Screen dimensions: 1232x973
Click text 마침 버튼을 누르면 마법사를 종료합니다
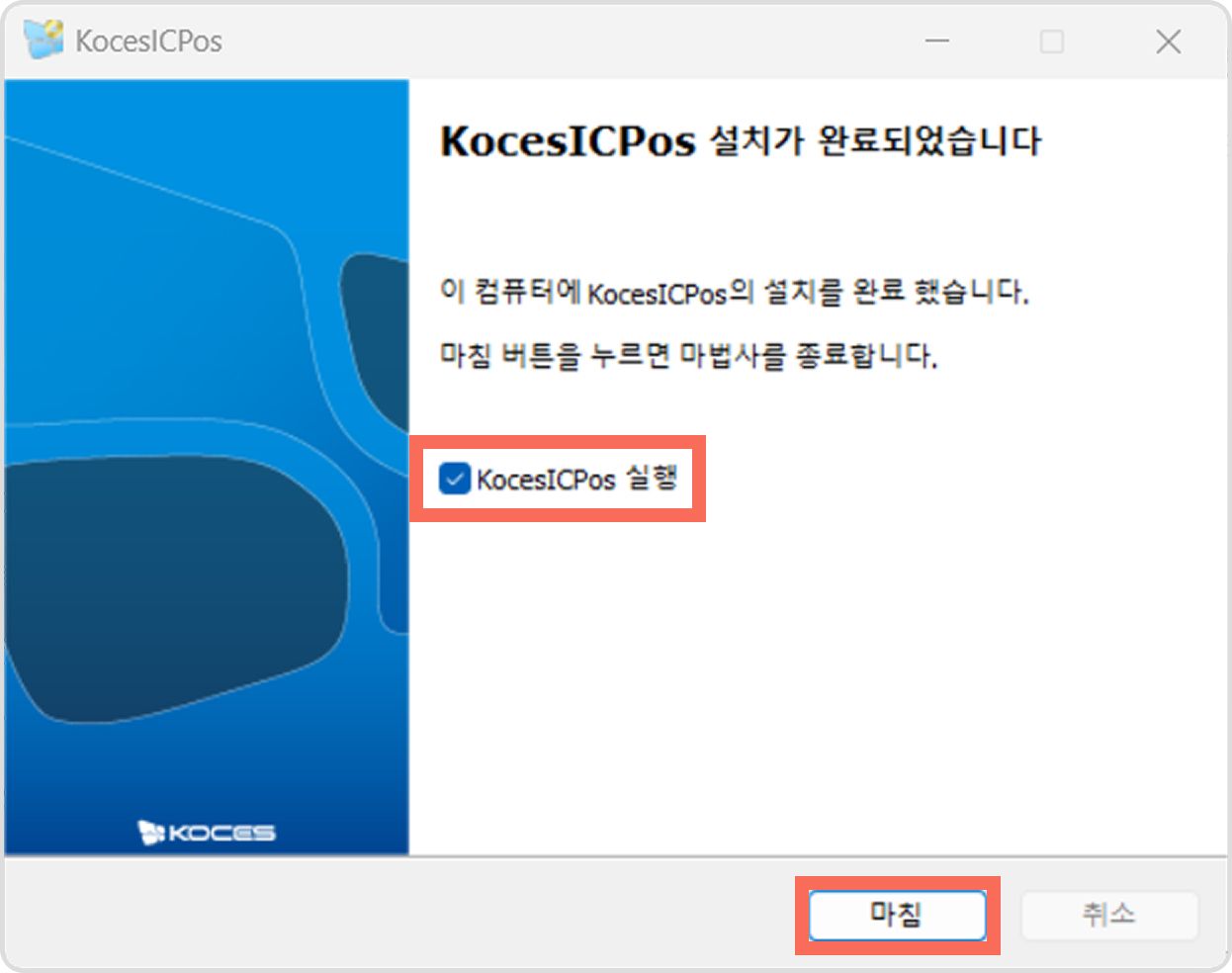689,354
